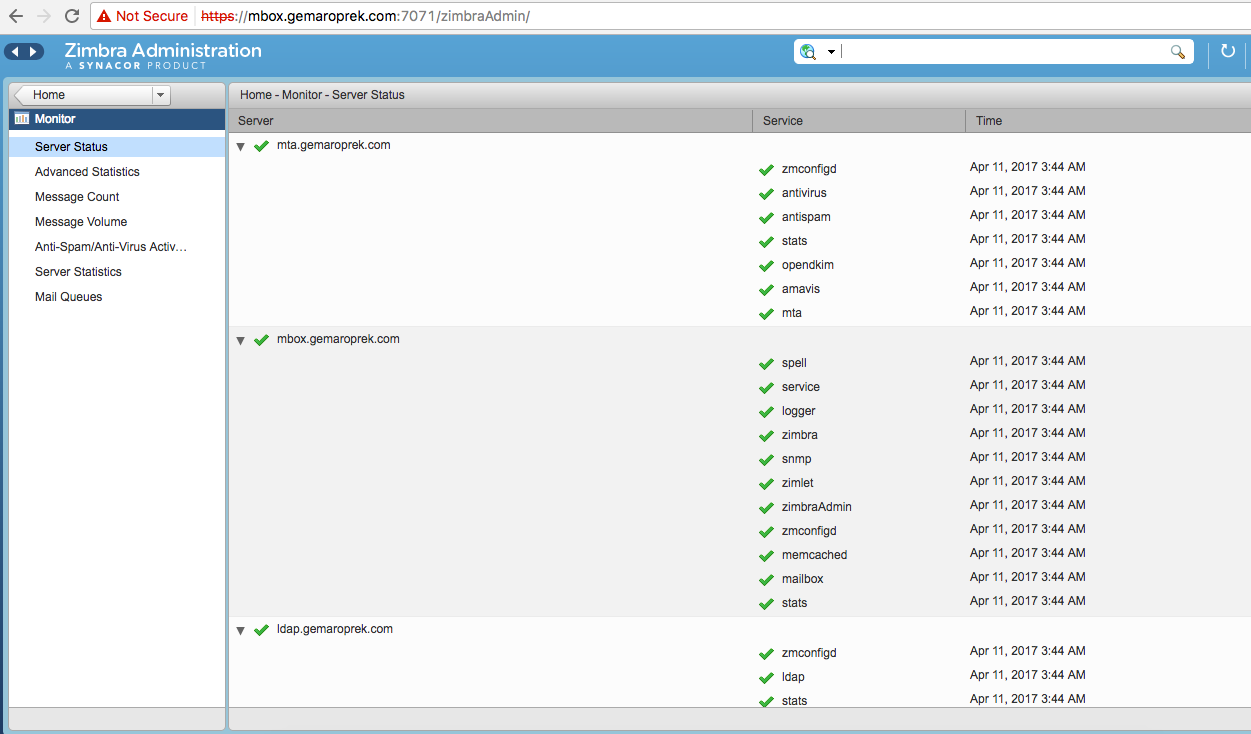Click the timestamp in the antispam row
This screenshot has width=1251, height=734.
[1028, 215]
